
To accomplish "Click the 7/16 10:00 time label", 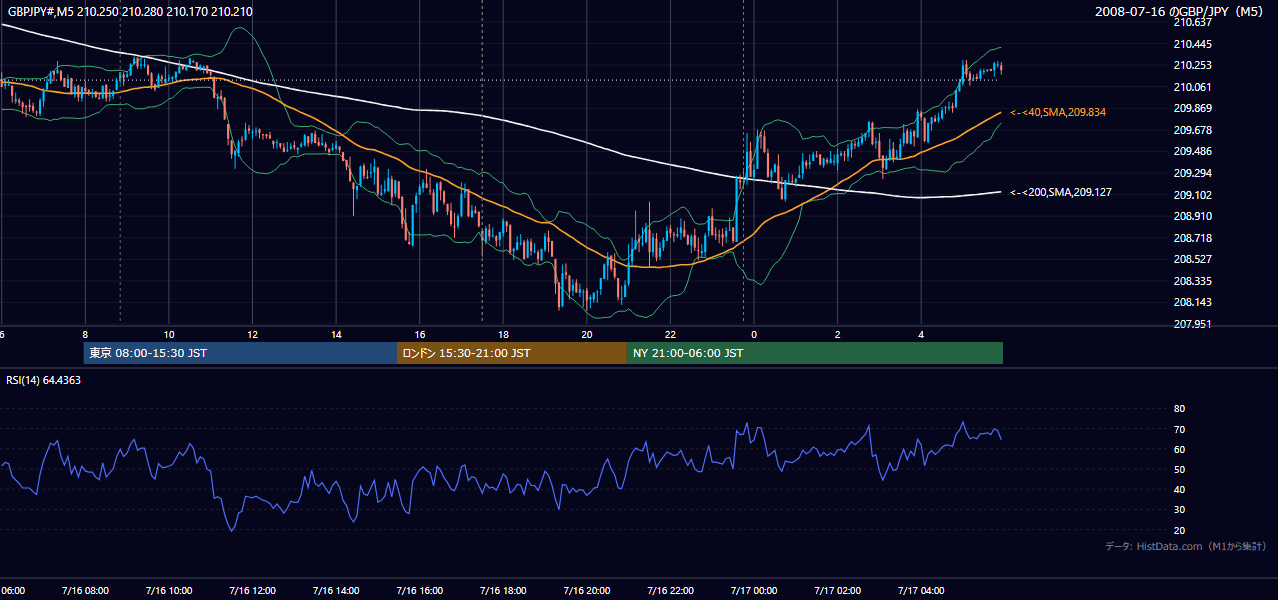I will pyautogui.click(x=168, y=590).
